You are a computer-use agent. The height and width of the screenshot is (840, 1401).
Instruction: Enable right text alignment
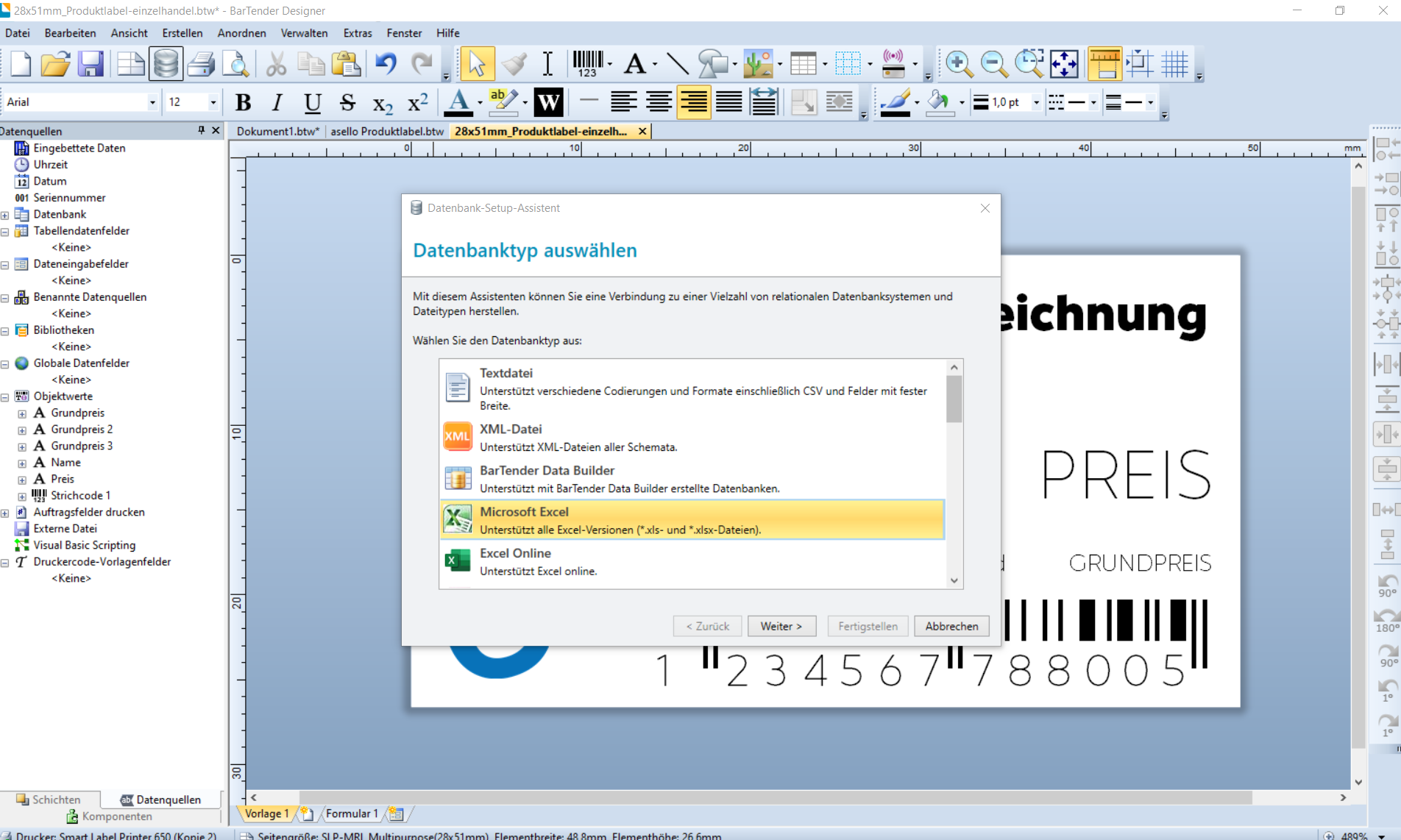693,102
